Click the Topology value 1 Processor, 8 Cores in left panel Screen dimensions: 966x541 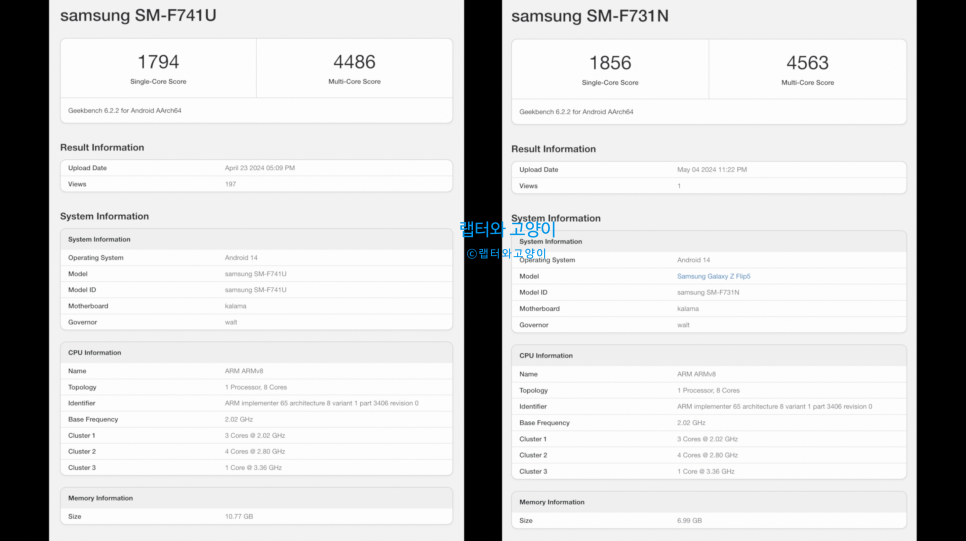coord(256,387)
